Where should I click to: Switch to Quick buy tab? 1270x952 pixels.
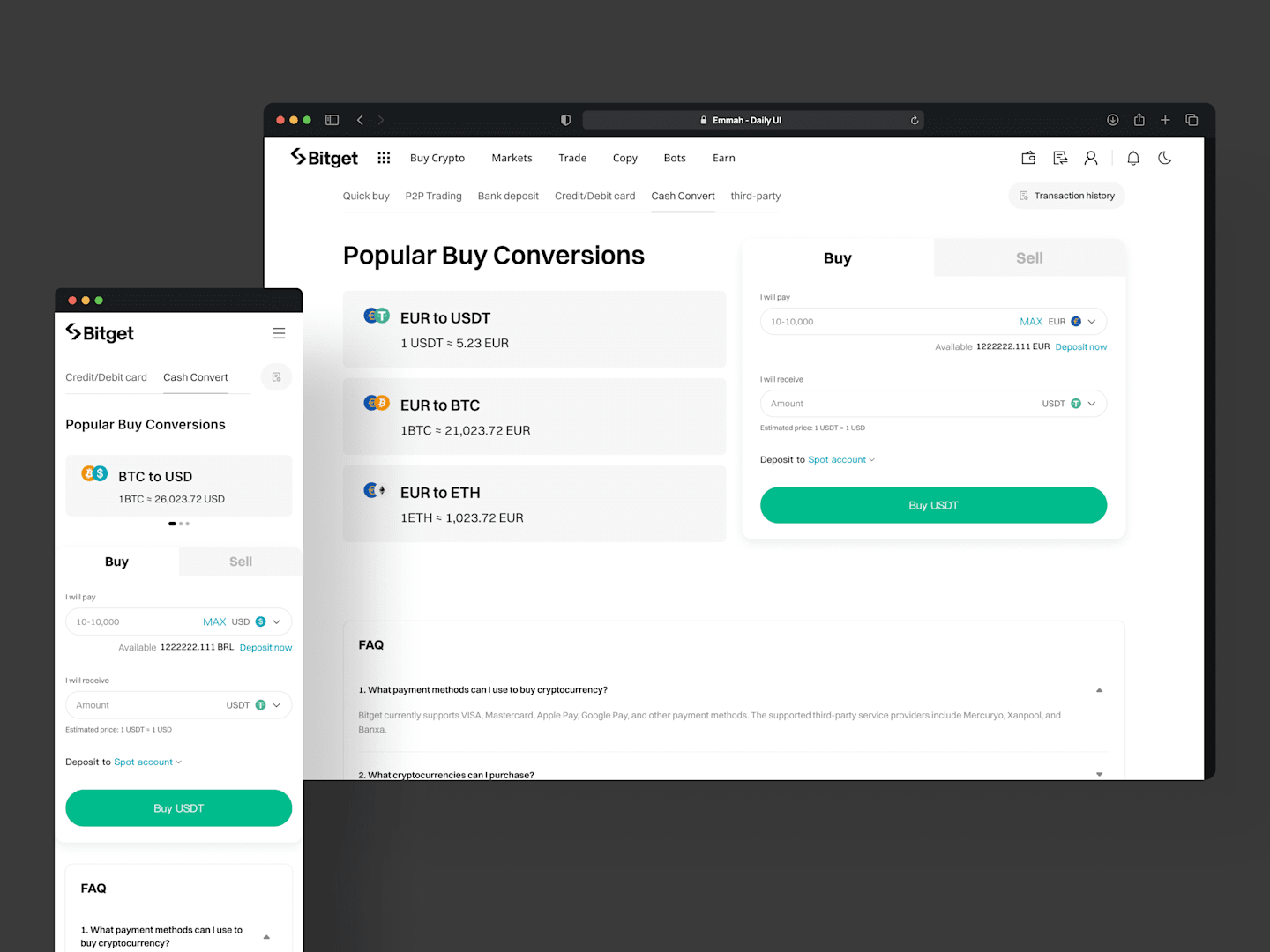[366, 196]
